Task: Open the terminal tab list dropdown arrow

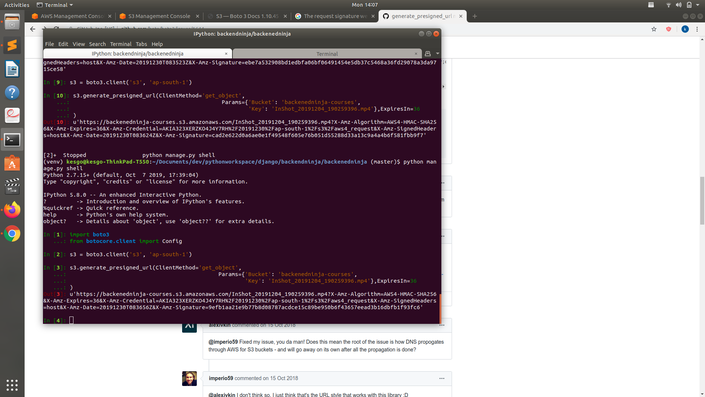Action: [x=437, y=54]
